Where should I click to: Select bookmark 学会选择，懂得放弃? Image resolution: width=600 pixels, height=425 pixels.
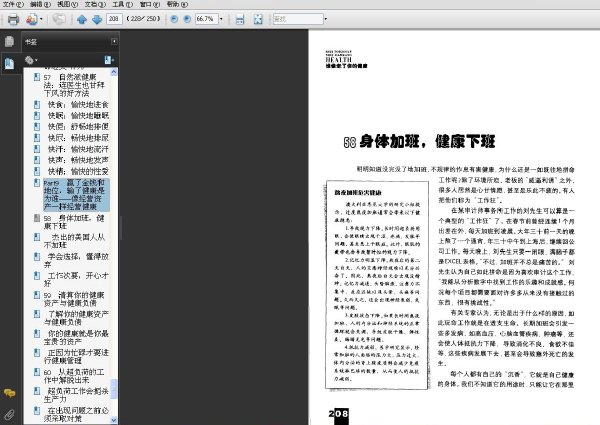point(76,260)
